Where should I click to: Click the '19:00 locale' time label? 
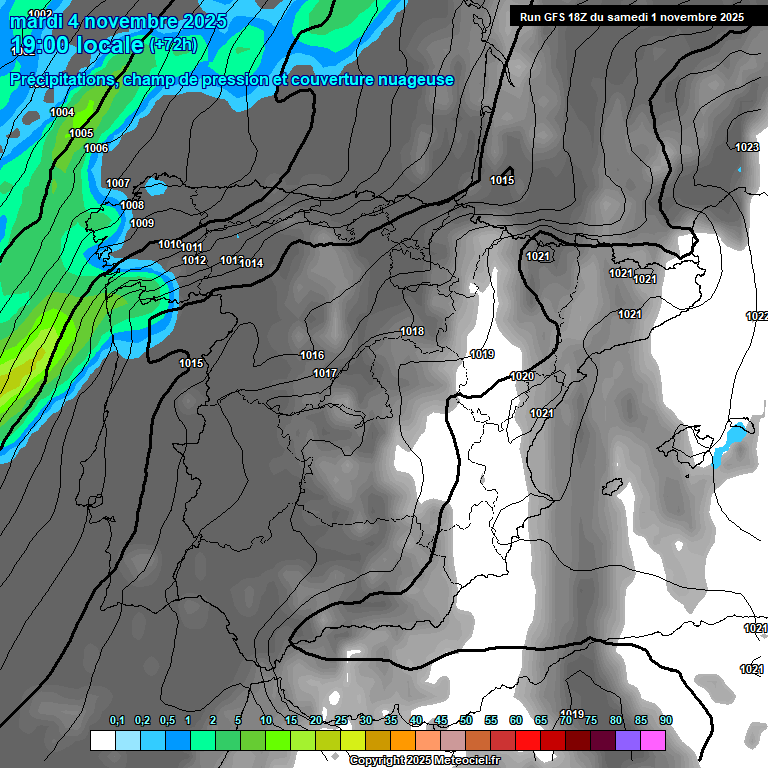tap(77, 45)
